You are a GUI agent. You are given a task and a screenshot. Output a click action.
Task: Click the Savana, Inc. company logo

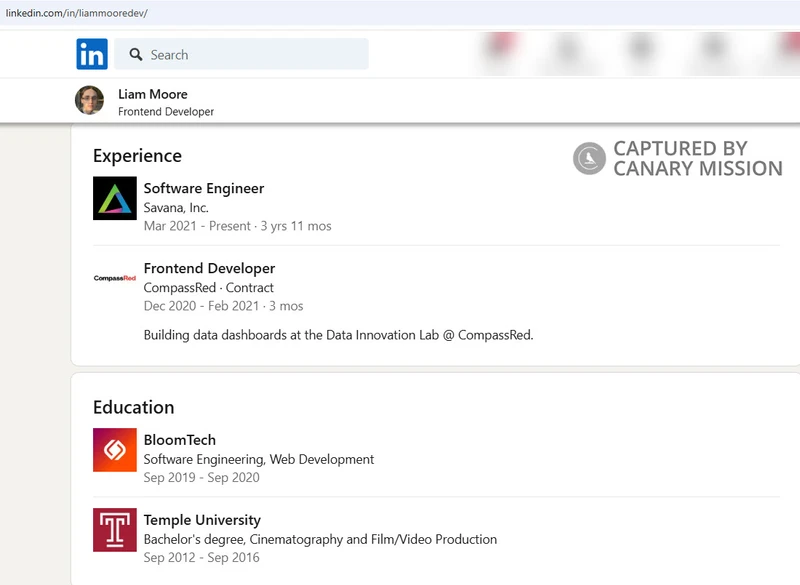[114, 200]
